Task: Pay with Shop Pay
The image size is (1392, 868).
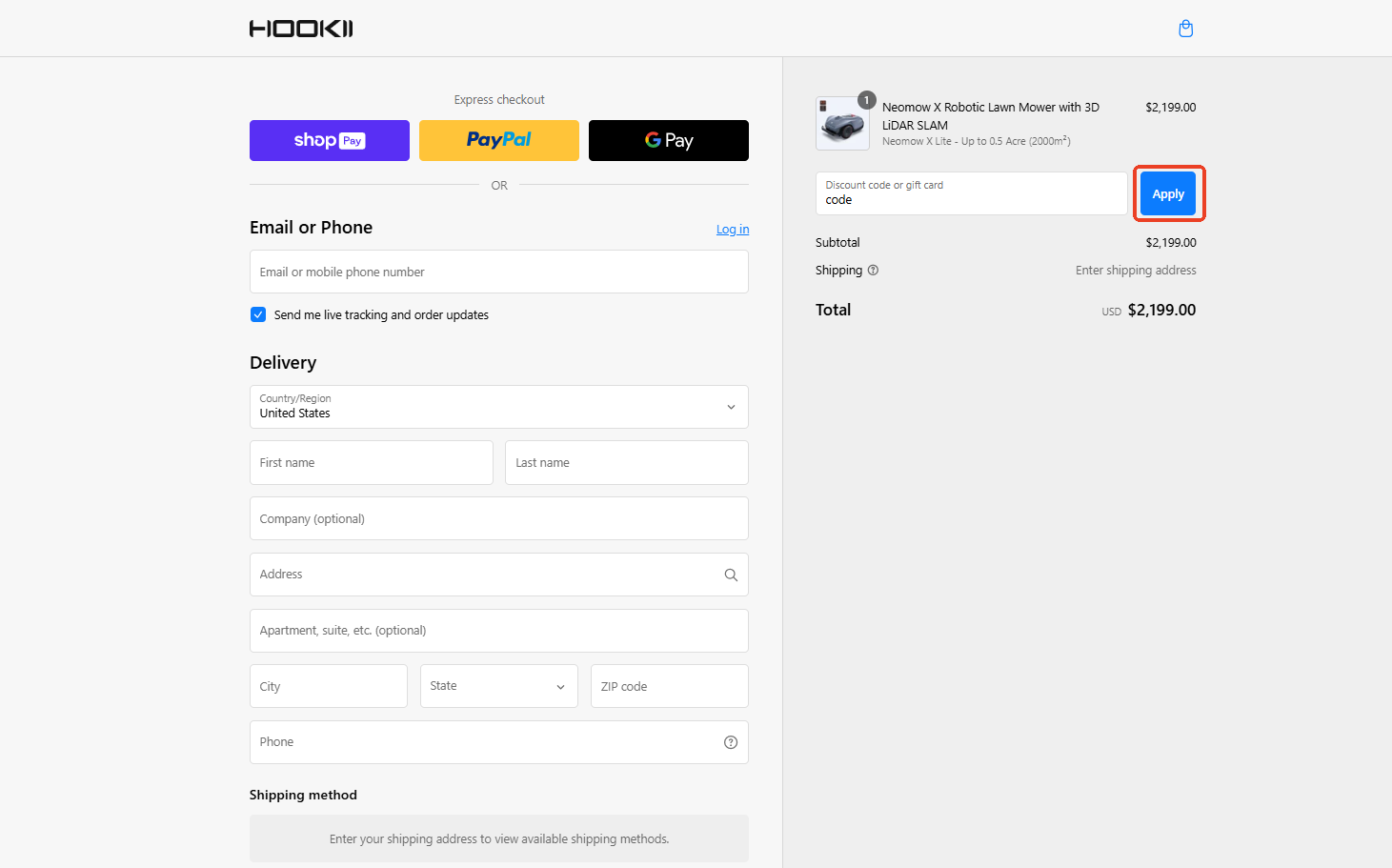Action: (330, 140)
